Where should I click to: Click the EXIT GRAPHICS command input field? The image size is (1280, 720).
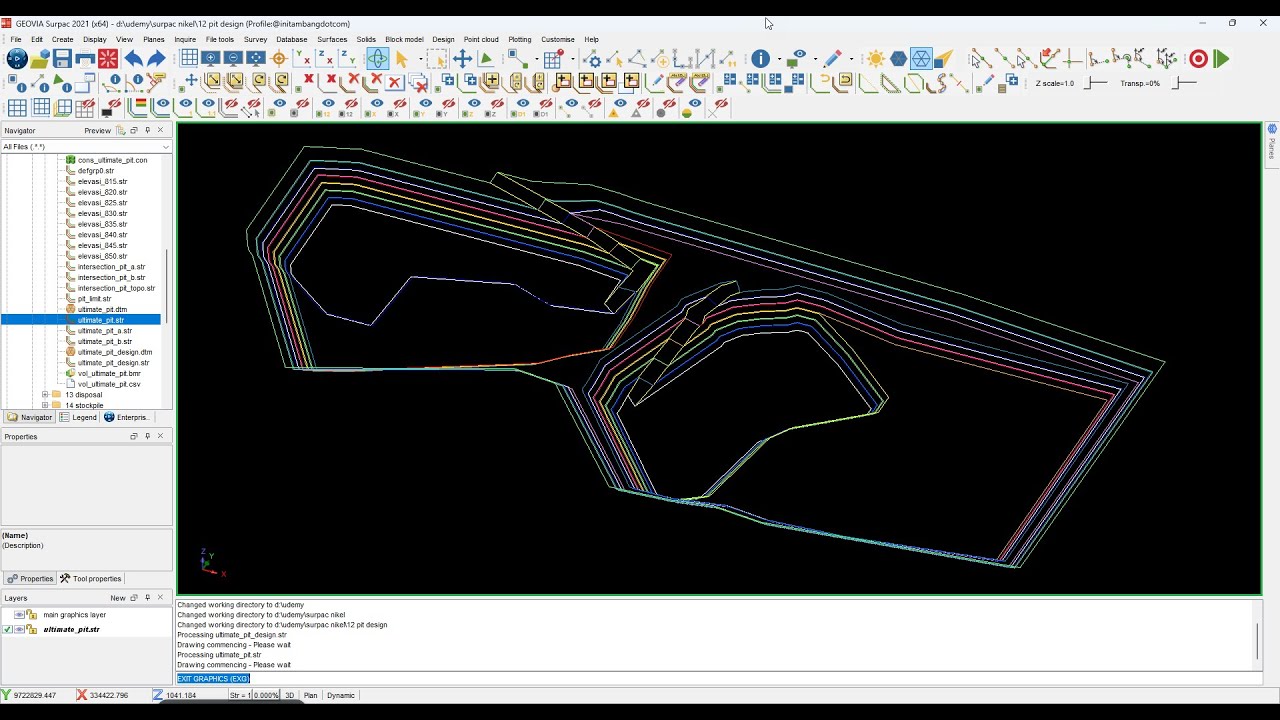(x=719, y=678)
